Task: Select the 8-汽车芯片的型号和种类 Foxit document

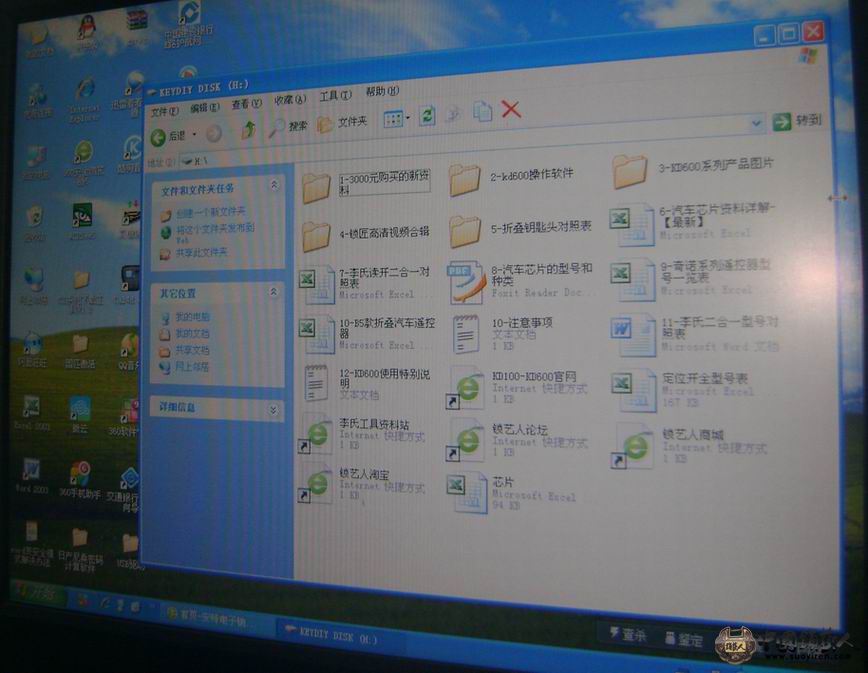Action: coord(521,282)
